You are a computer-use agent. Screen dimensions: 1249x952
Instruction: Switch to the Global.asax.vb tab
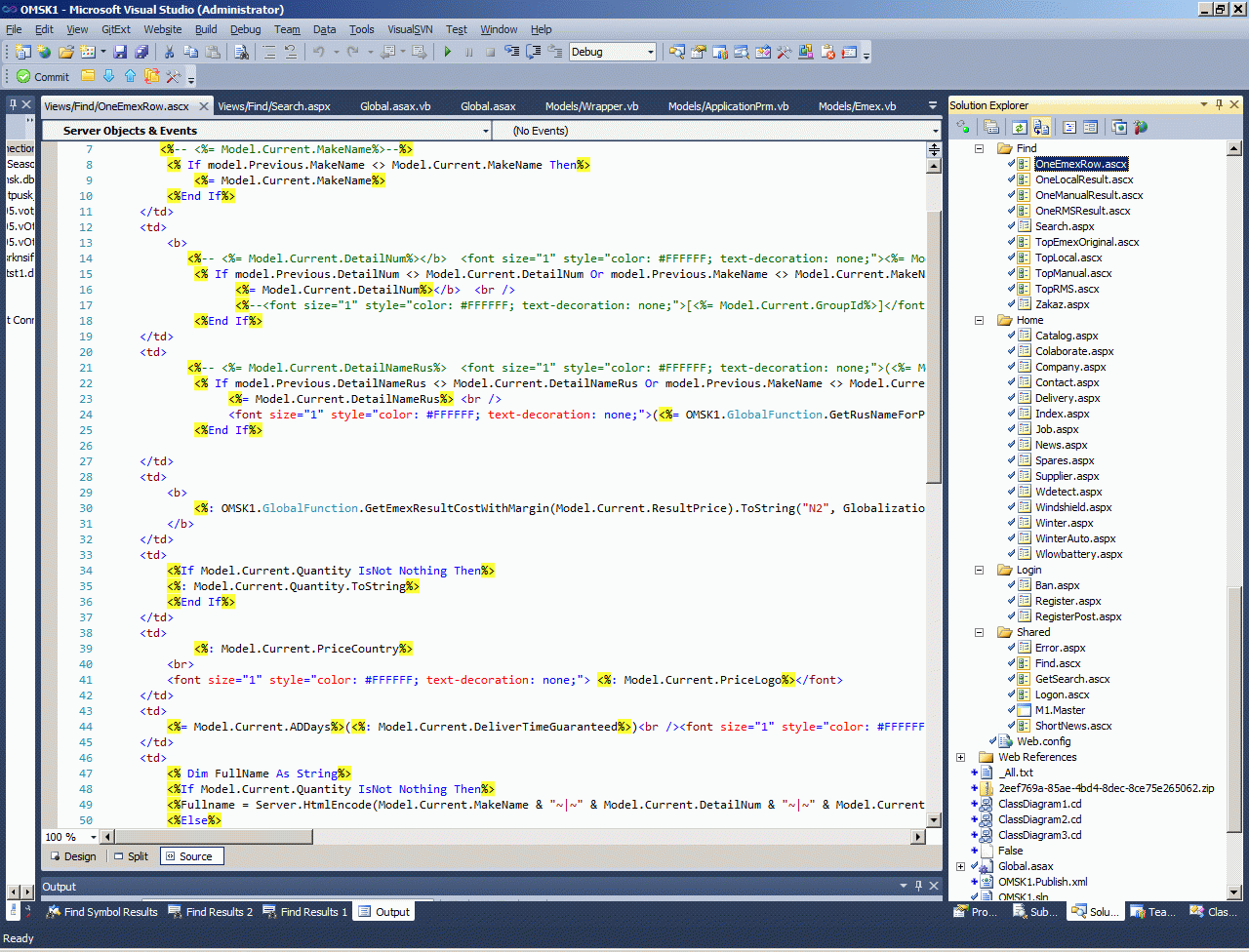coord(395,106)
